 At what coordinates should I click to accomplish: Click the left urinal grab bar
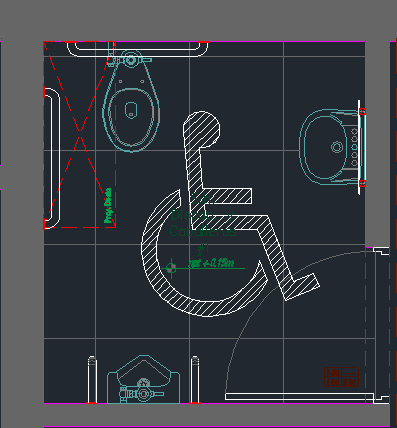point(92,380)
